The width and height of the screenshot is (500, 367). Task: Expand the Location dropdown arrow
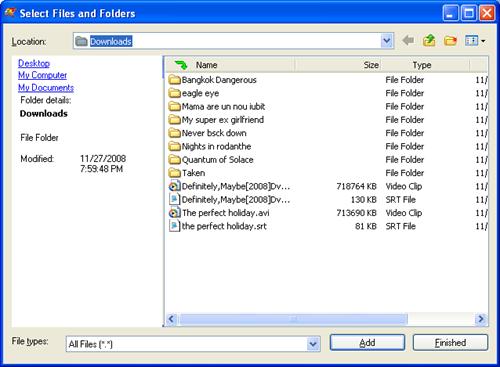[x=387, y=41]
